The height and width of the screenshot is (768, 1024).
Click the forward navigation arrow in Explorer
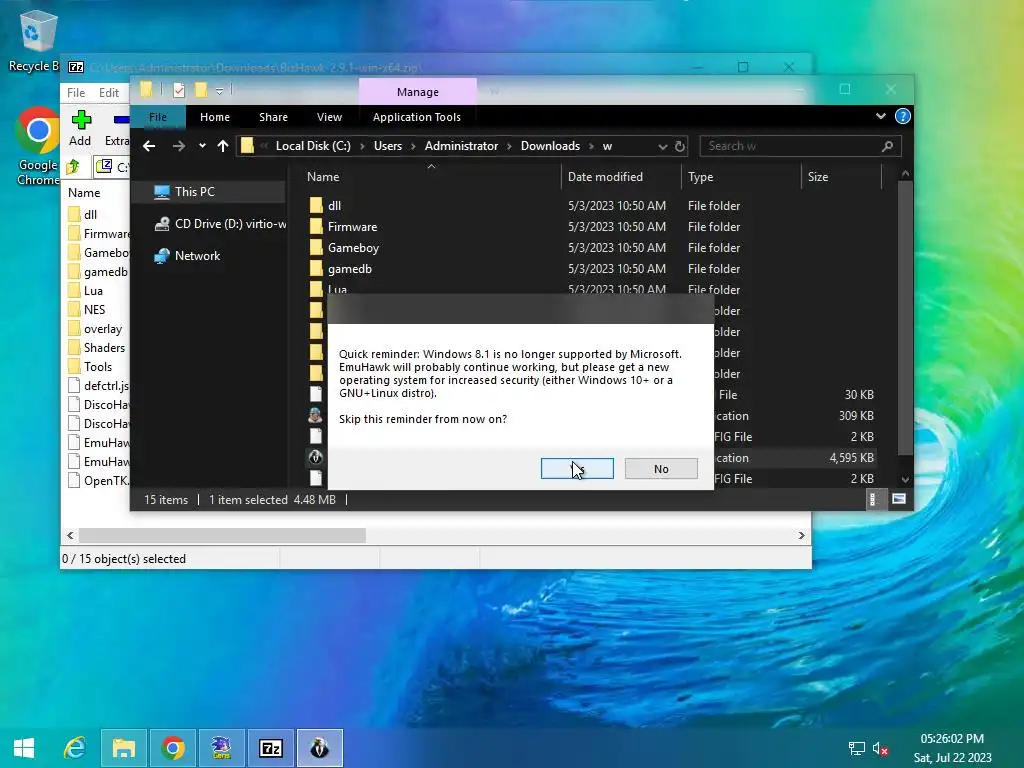[178, 146]
